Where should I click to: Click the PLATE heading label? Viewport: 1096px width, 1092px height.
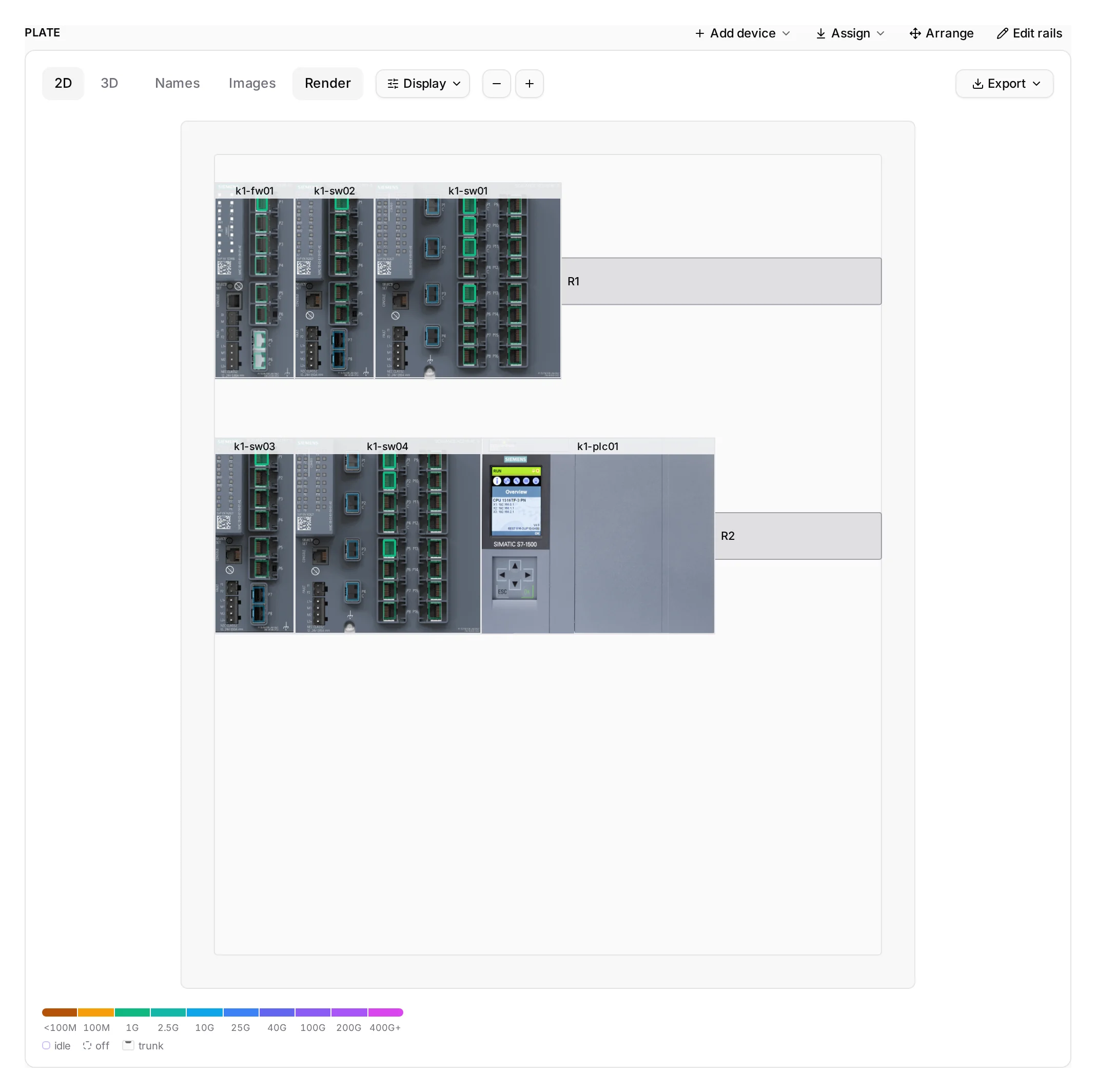[x=43, y=32]
